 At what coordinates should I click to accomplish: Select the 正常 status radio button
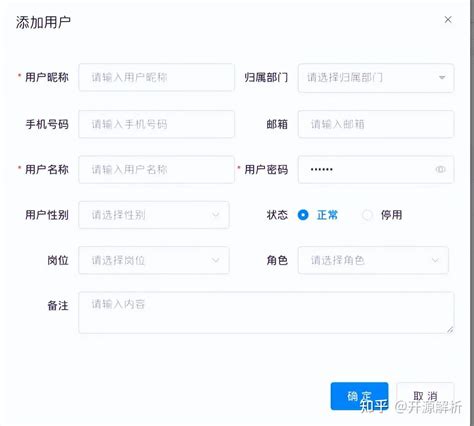(x=303, y=215)
